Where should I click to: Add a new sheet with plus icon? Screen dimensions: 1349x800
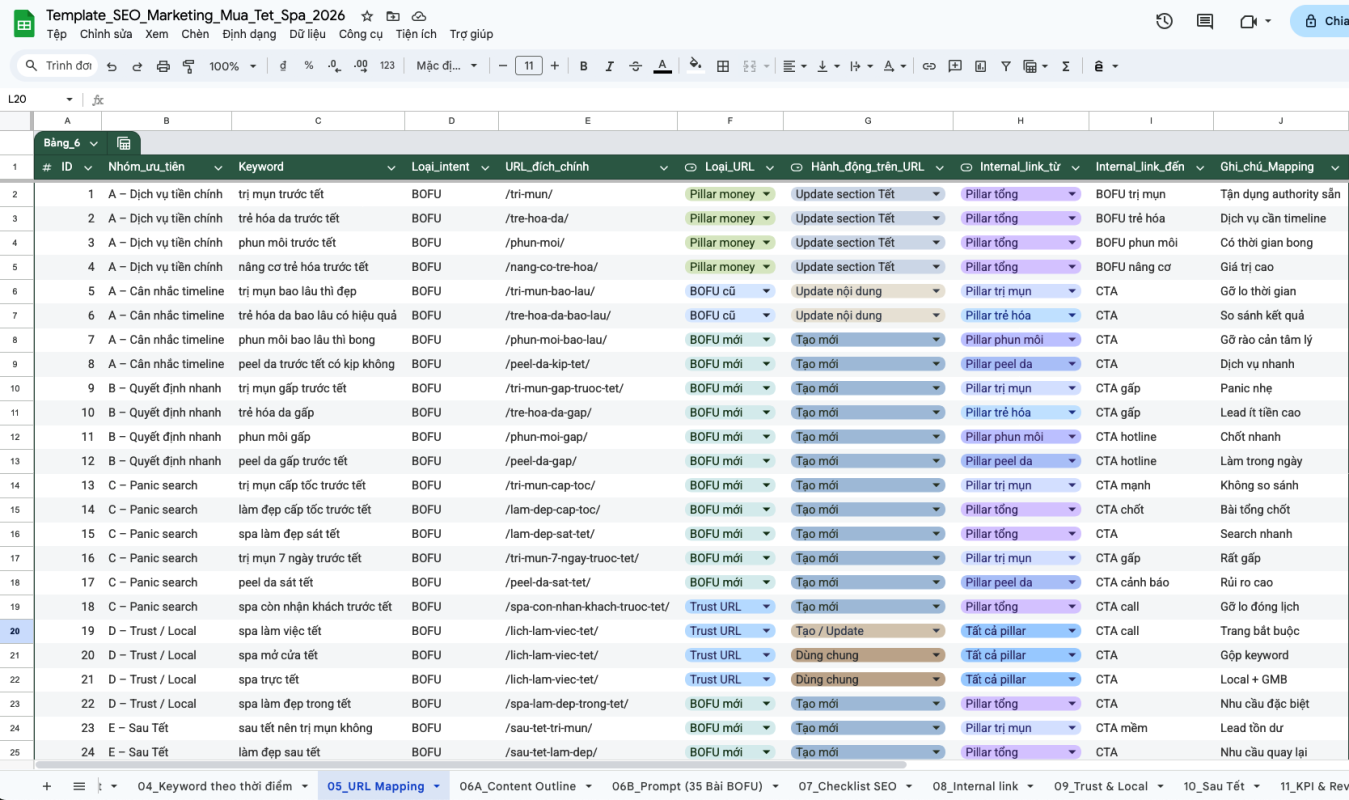(46, 786)
